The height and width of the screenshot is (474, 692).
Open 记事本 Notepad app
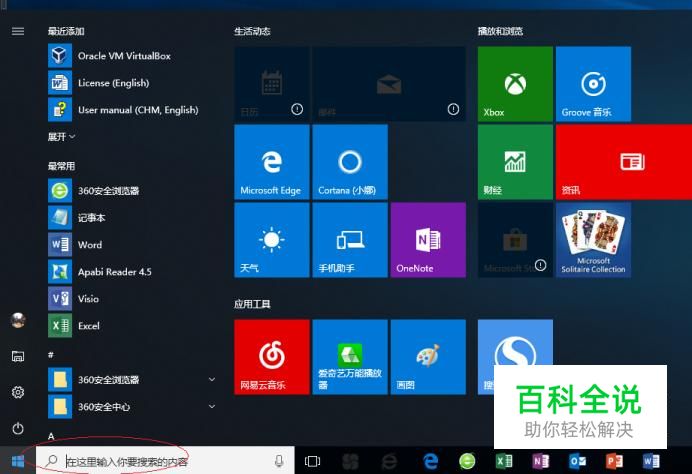[132, 218]
